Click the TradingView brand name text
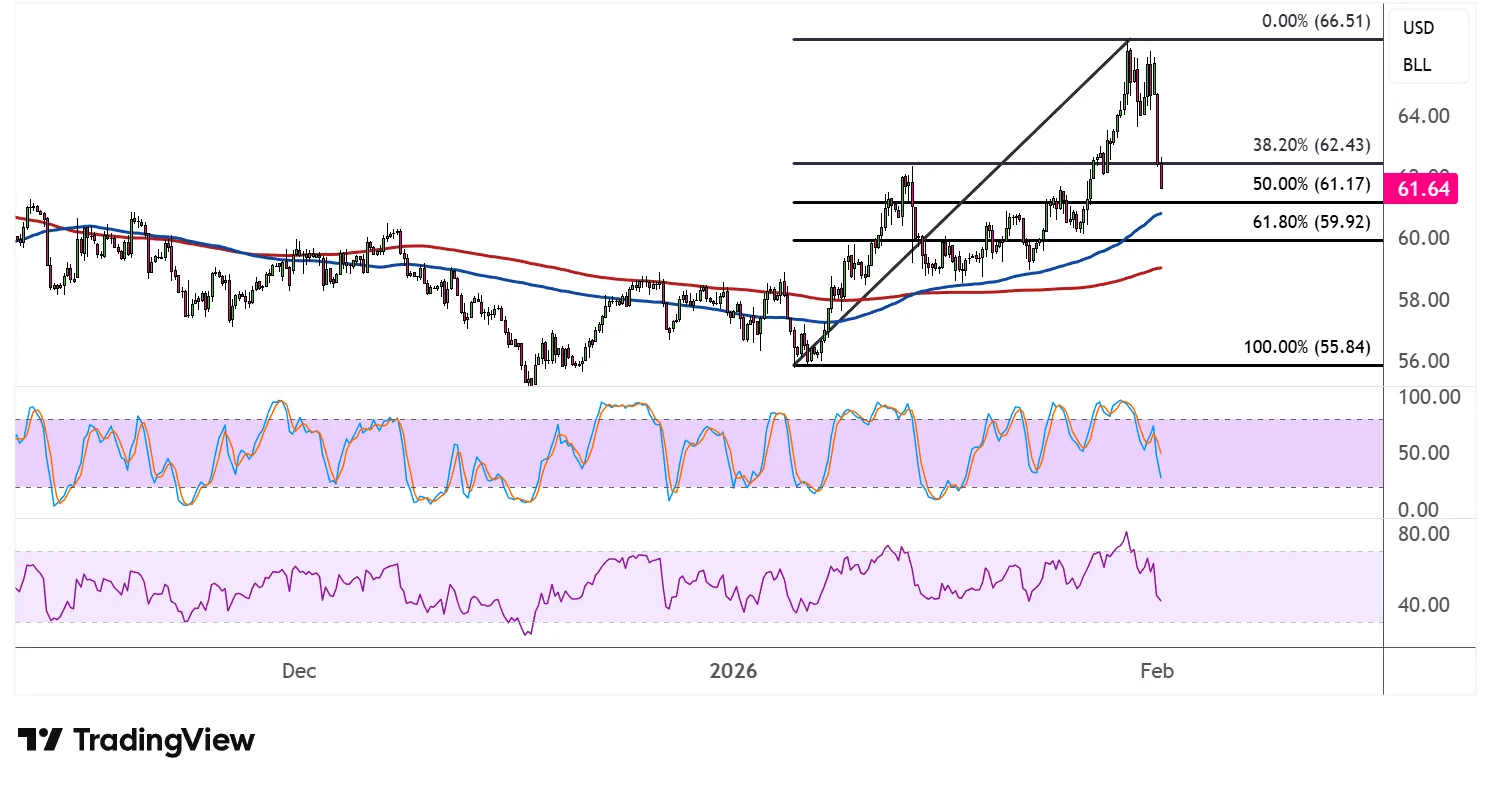The width and height of the screenshot is (1491, 785). coord(164,741)
